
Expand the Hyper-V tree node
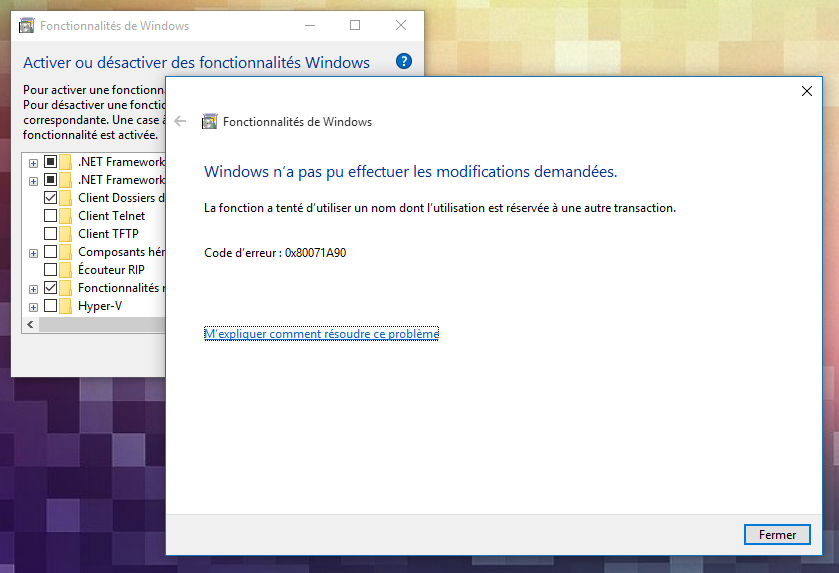pos(33,308)
